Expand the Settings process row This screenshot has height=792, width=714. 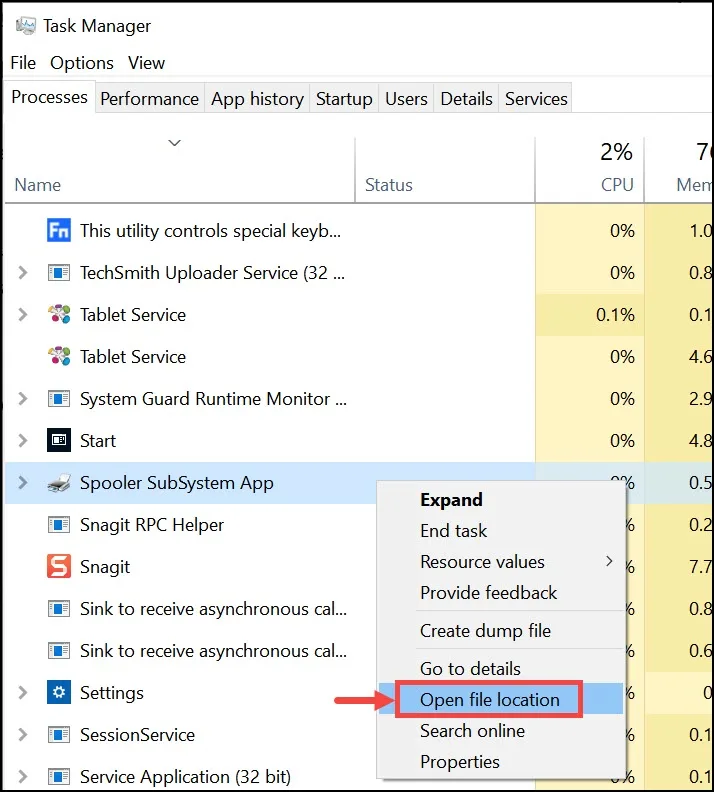coord(23,692)
